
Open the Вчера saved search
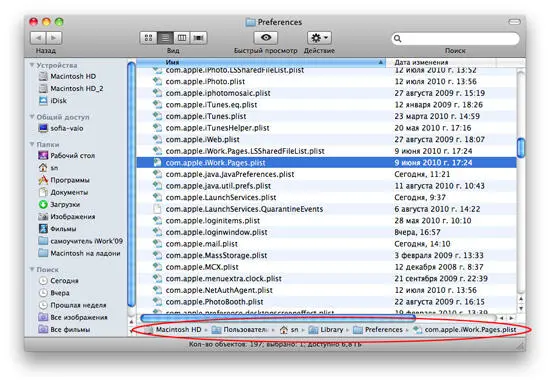(54, 293)
